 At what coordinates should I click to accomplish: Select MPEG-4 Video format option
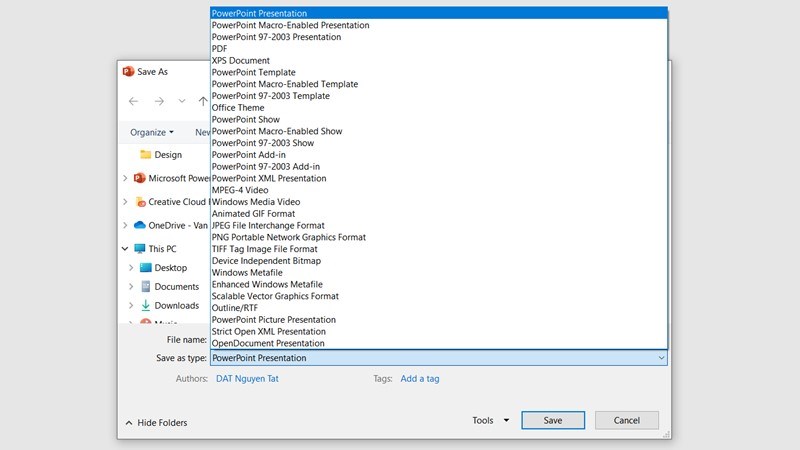[x=240, y=190]
